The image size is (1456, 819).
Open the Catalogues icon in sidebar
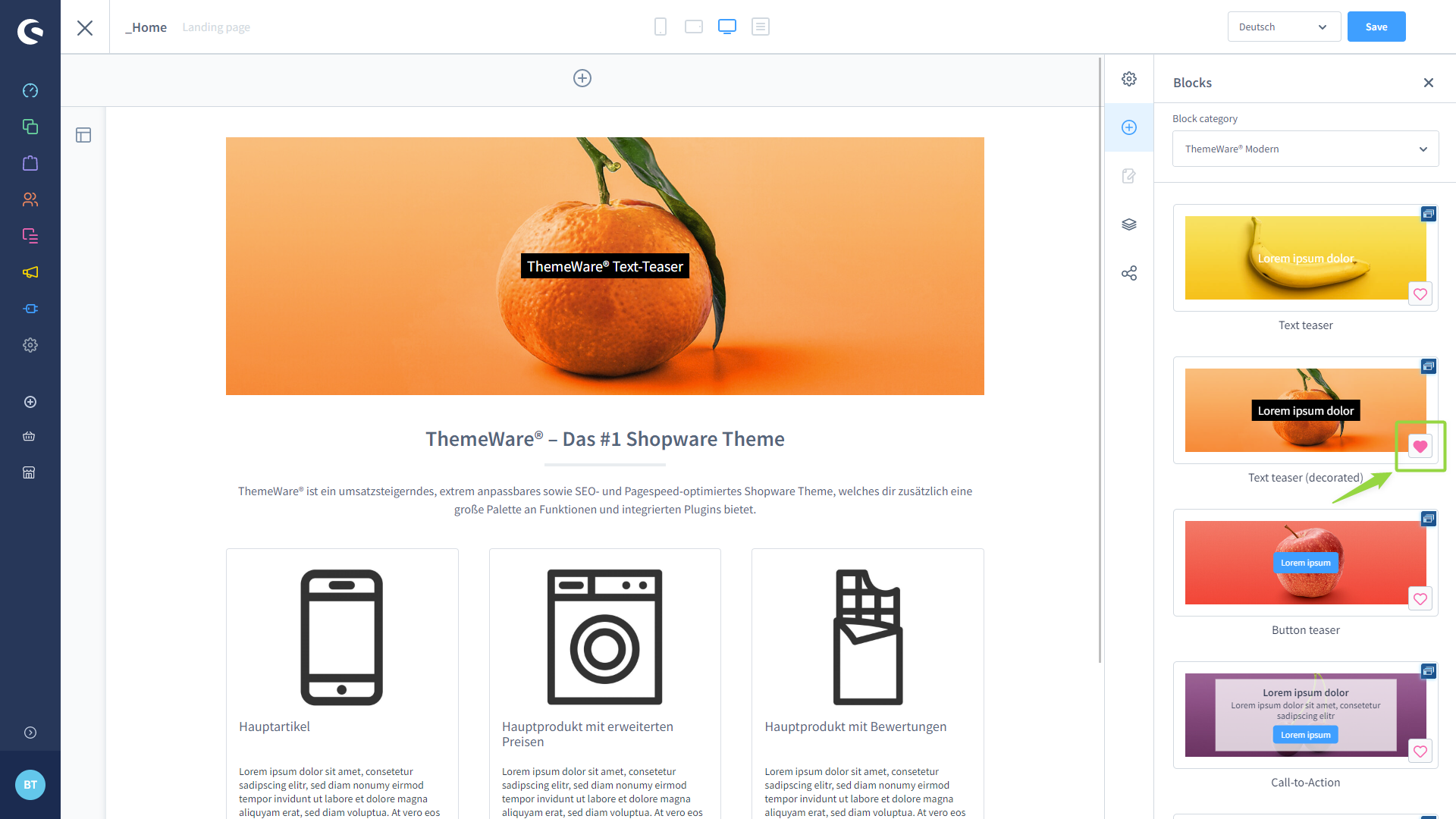pos(30,127)
